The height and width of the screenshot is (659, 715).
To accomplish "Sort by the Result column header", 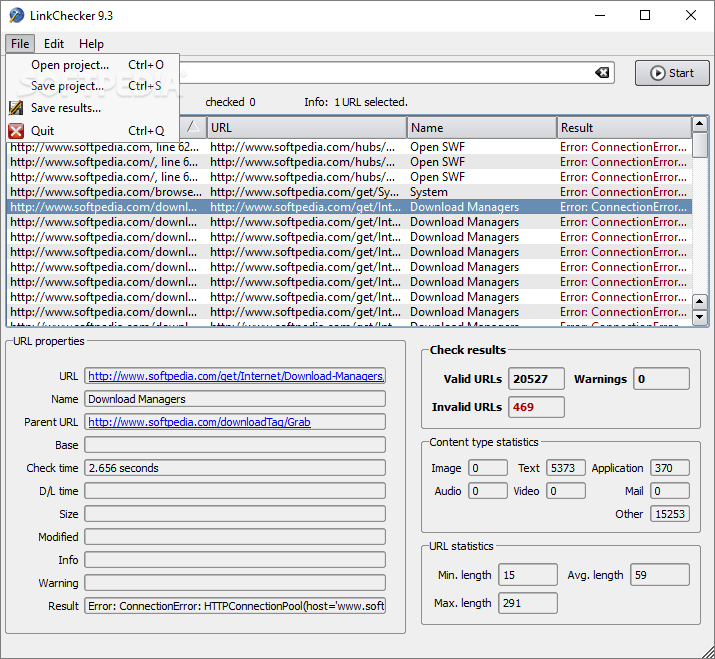I will click(x=624, y=128).
